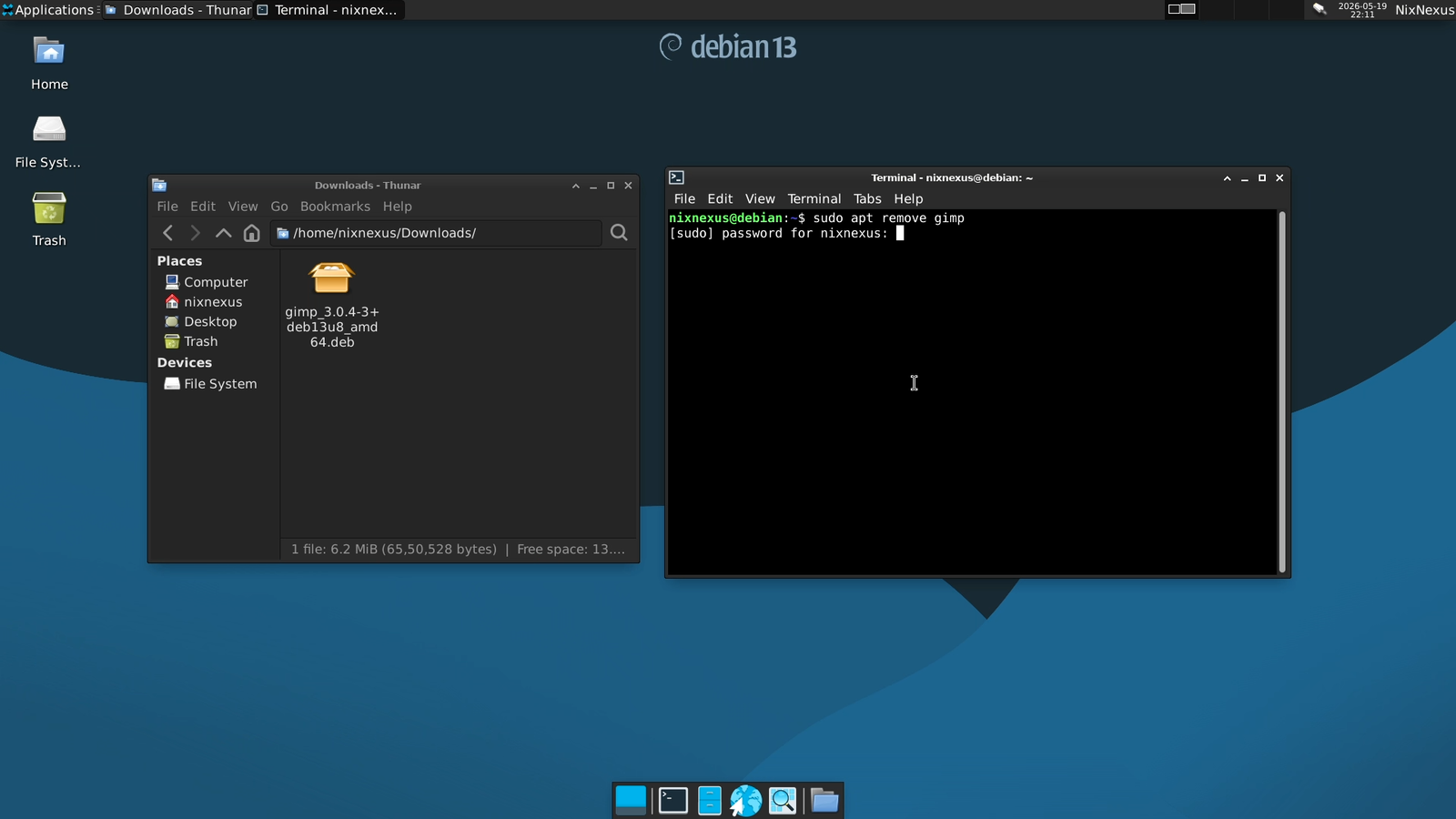This screenshot has width=1456, height=819.
Task: Open Thunar View menu
Action: point(243,207)
